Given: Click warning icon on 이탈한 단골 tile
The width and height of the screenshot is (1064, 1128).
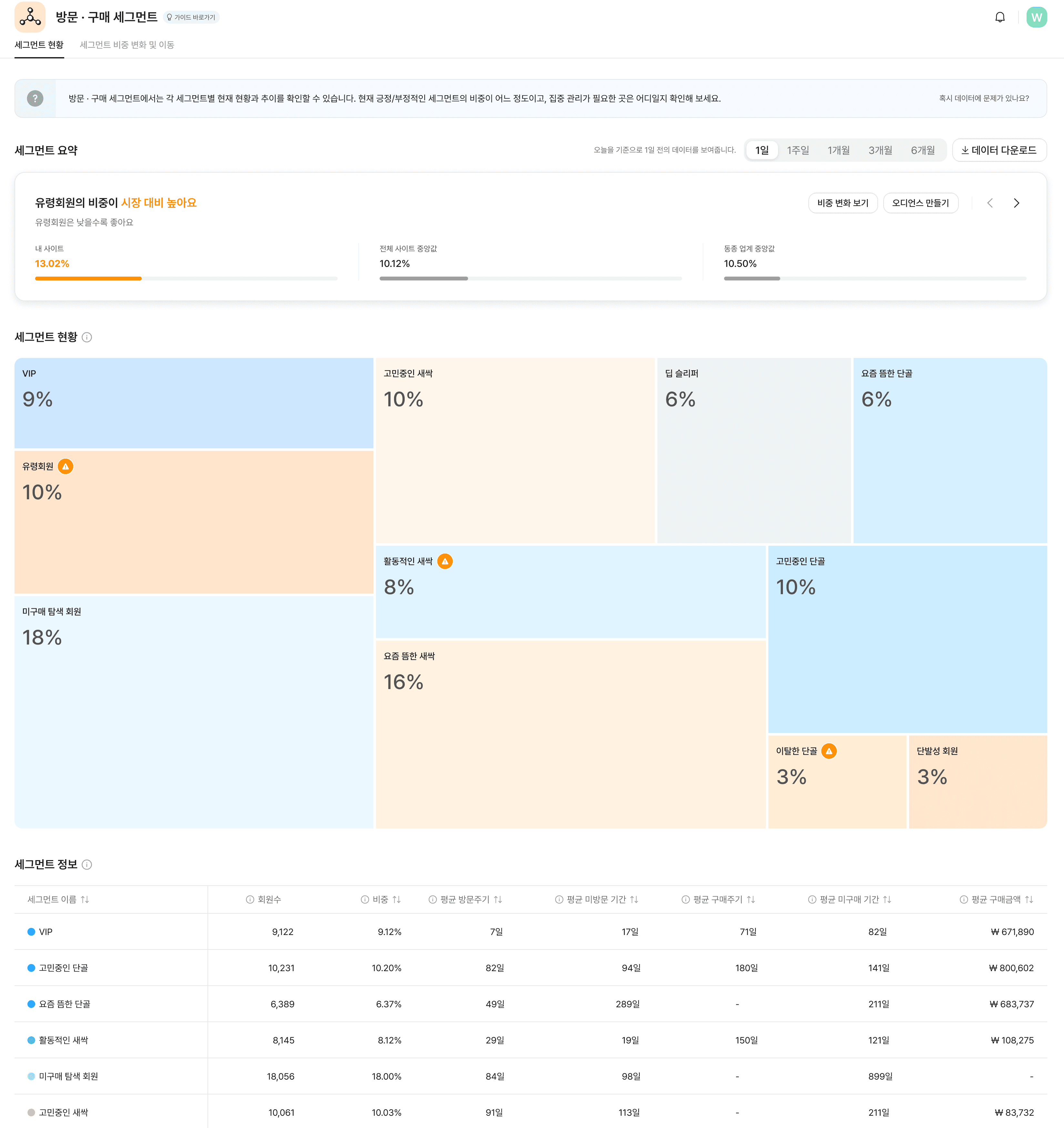Looking at the screenshot, I should click(829, 751).
